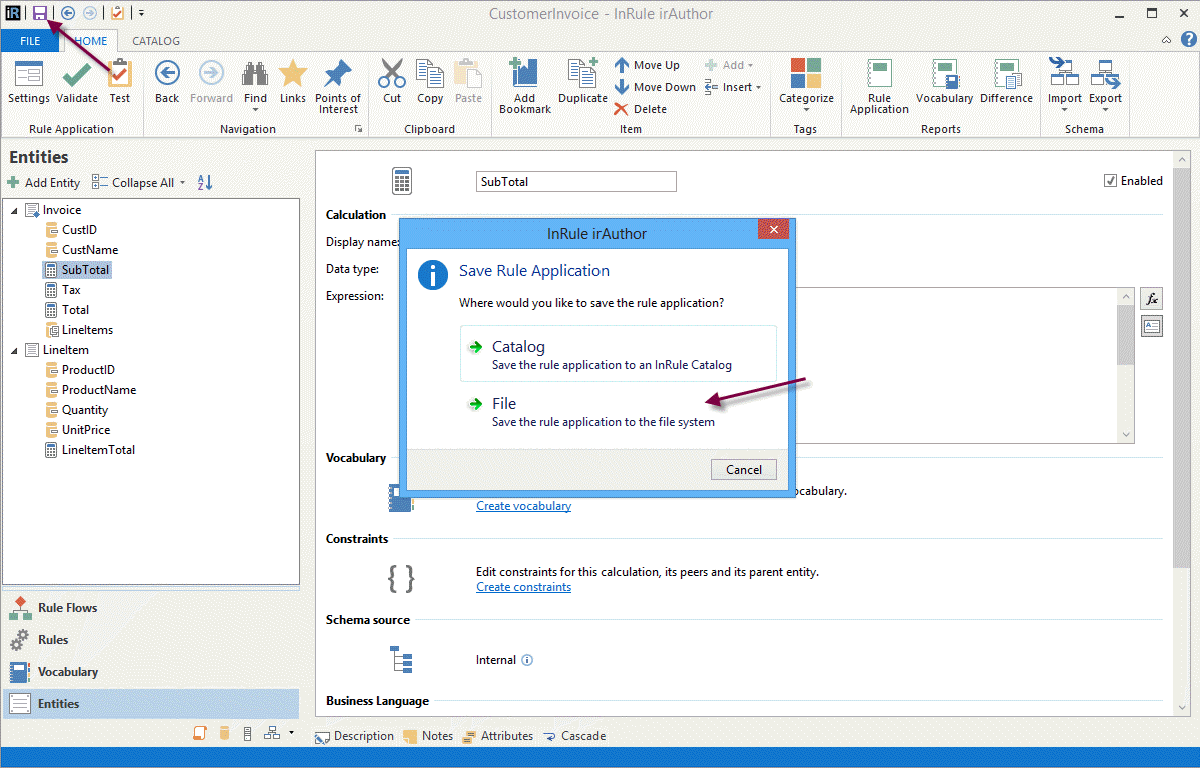Click the Points of Interest pin icon
The height and width of the screenshot is (768, 1200).
tap(338, 74)
